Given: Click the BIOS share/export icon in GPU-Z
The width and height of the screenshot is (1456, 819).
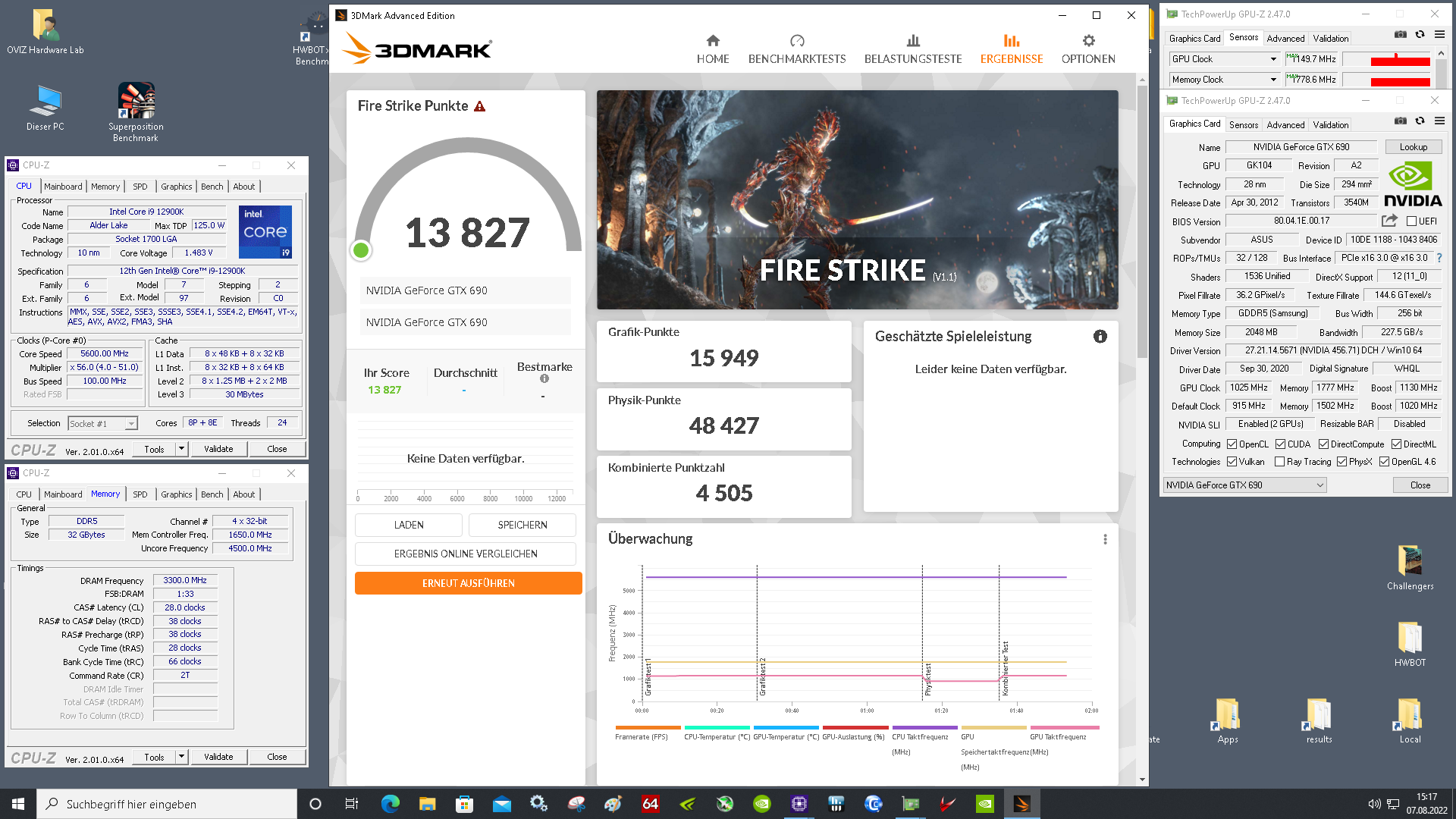Looking at the screenshot, I should pos(1389,221).
